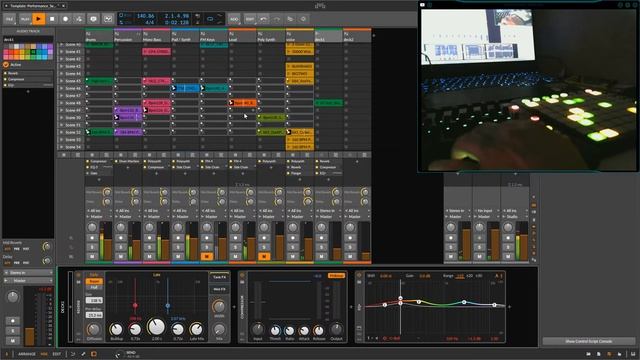Click the orange device-panel icon in bottom bar

tap(93, 354)
